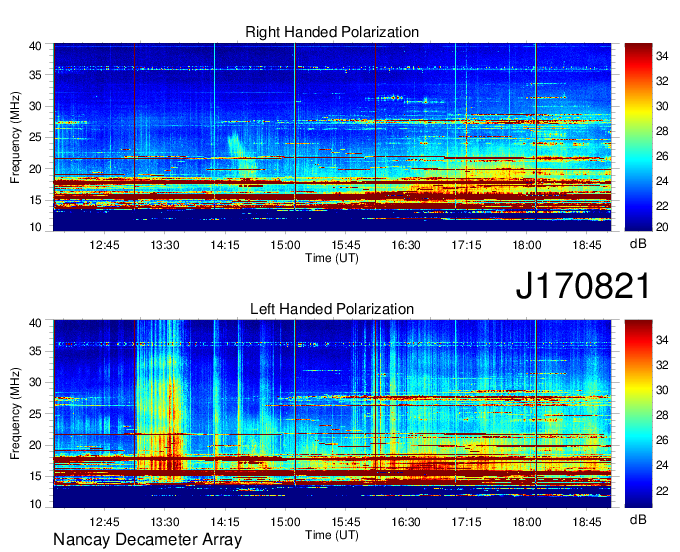This screenshot has width=680, height=552.
Task: Click the lower plot 'Frequency (MHz)' axis label
Action: pos(15,414)
